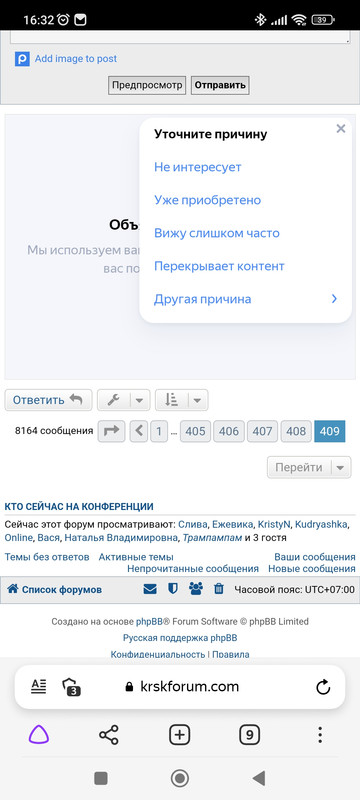The image size is (360, 800).
Task: Open user profile Наталья Владимировна
Action: (x=121, y=538)
